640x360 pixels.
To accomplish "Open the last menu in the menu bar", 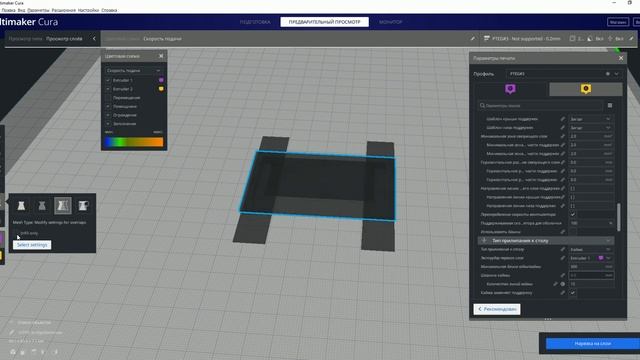I will point(109,10).
